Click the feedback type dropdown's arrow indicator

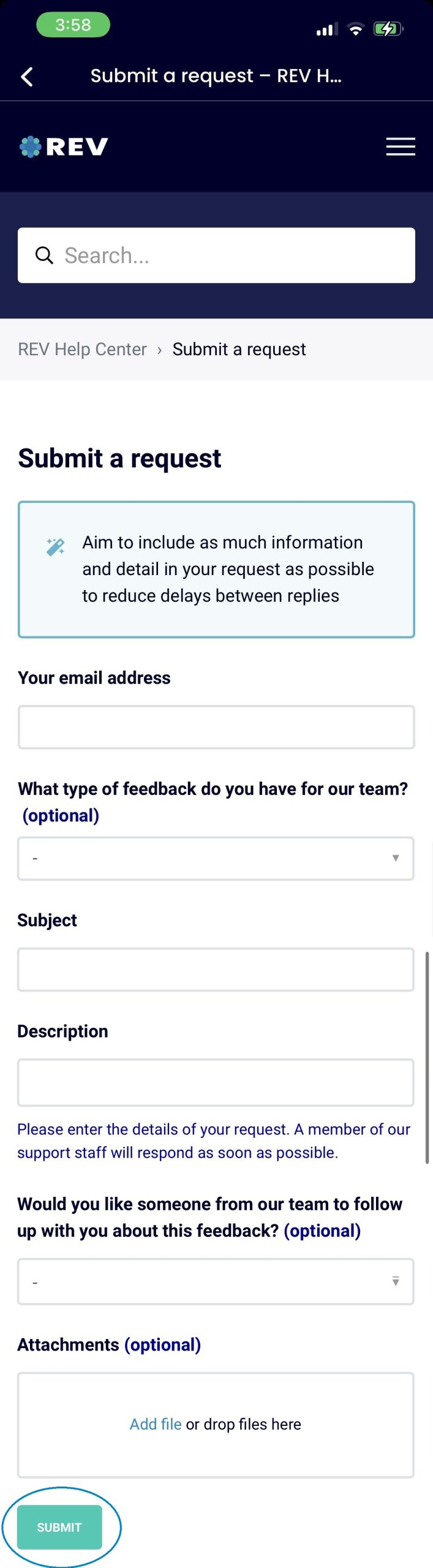pyautogui.click(x=395, y=858)
